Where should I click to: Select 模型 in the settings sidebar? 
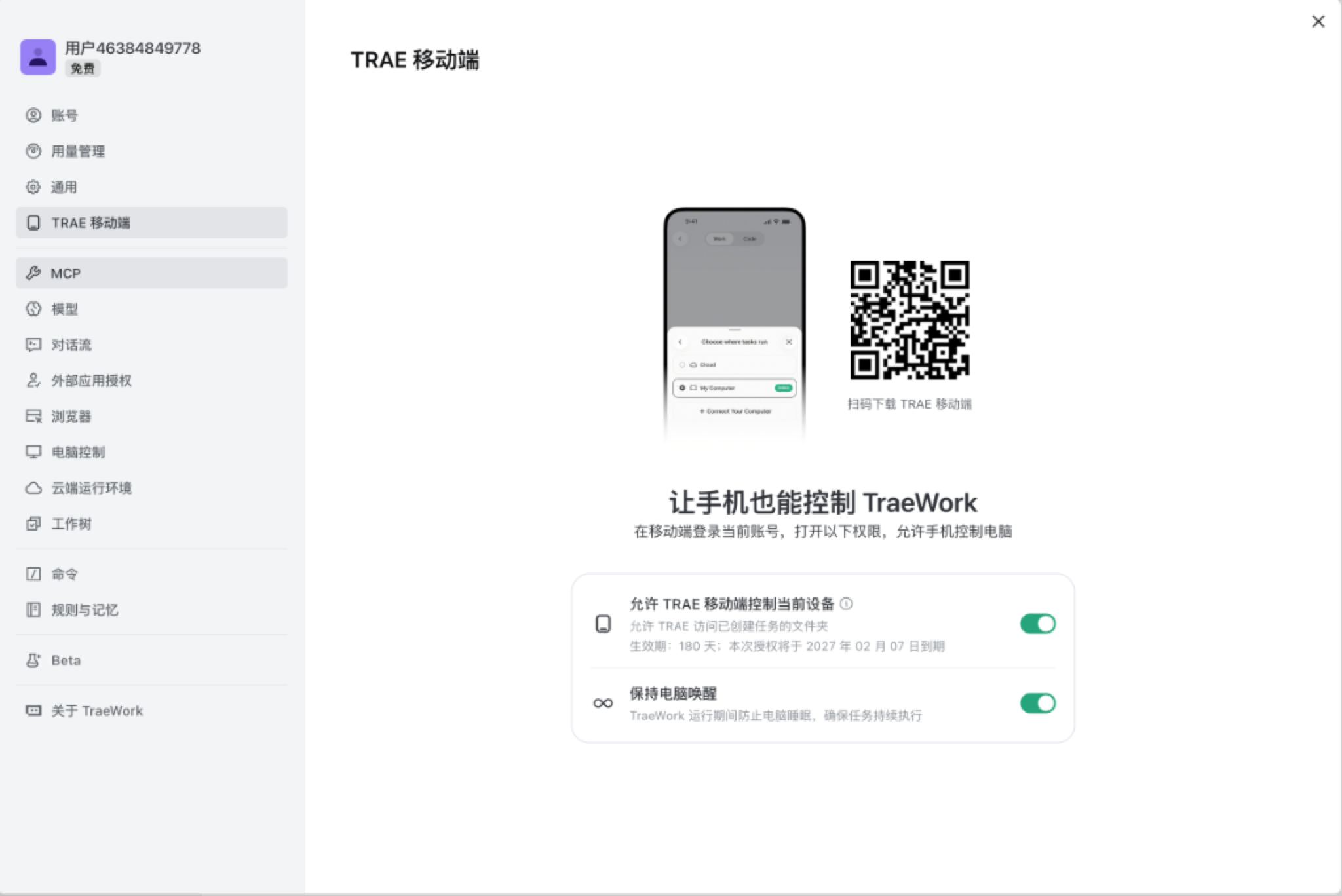[151, 309]
